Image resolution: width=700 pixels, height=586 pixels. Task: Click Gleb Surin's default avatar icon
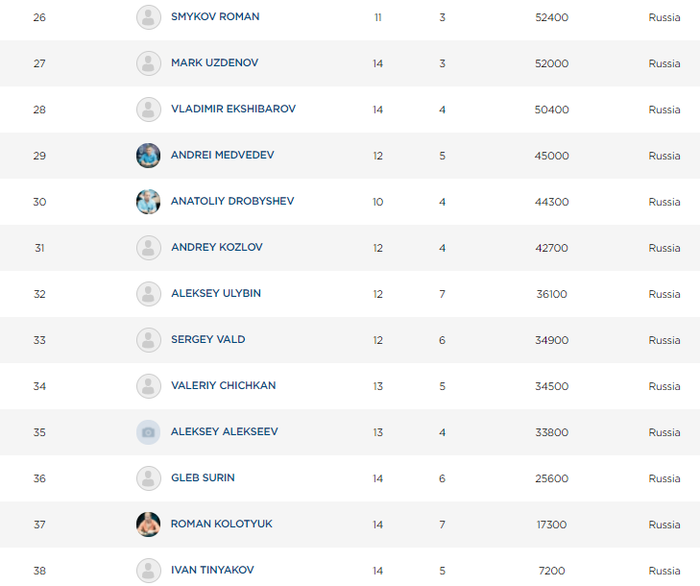(148, 478)
